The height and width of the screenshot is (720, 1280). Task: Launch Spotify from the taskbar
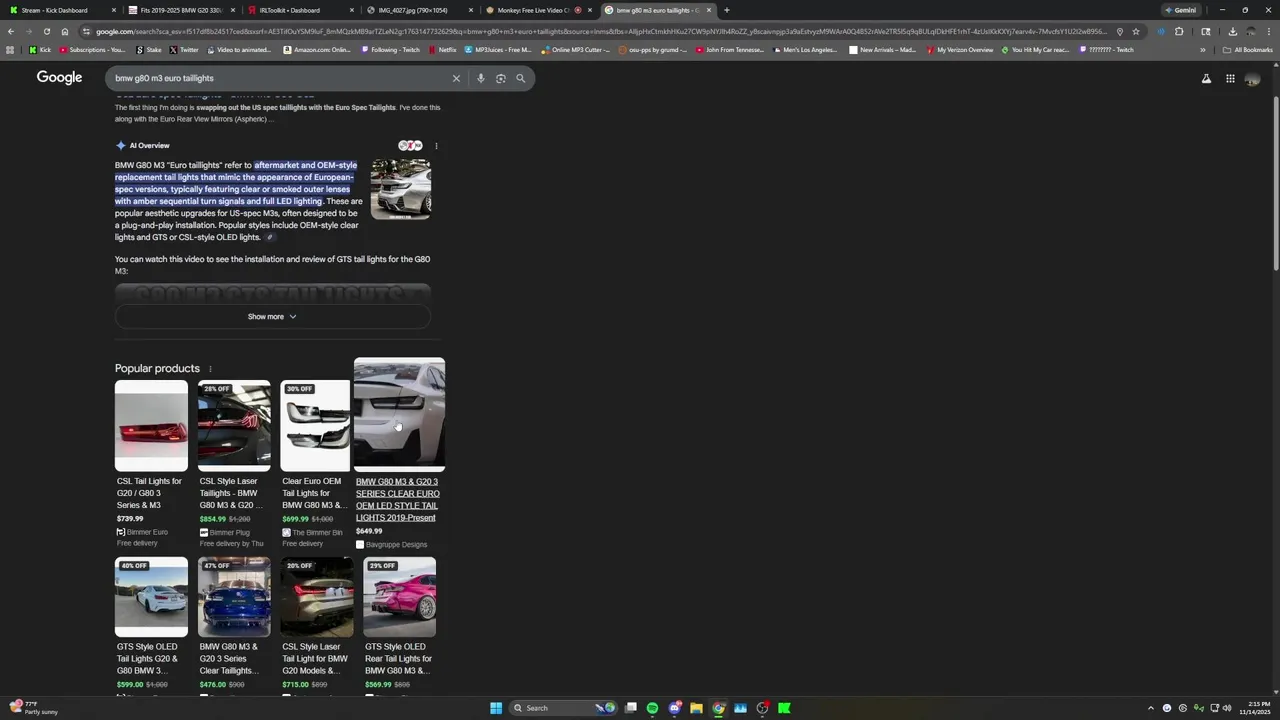coord(653,708)
